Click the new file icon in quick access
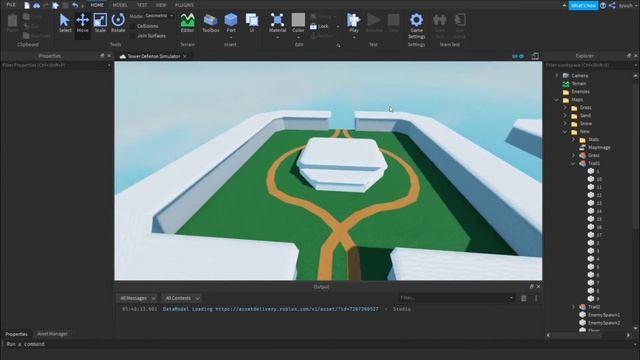Screen dimensions: 640x360 click(27, 5)
